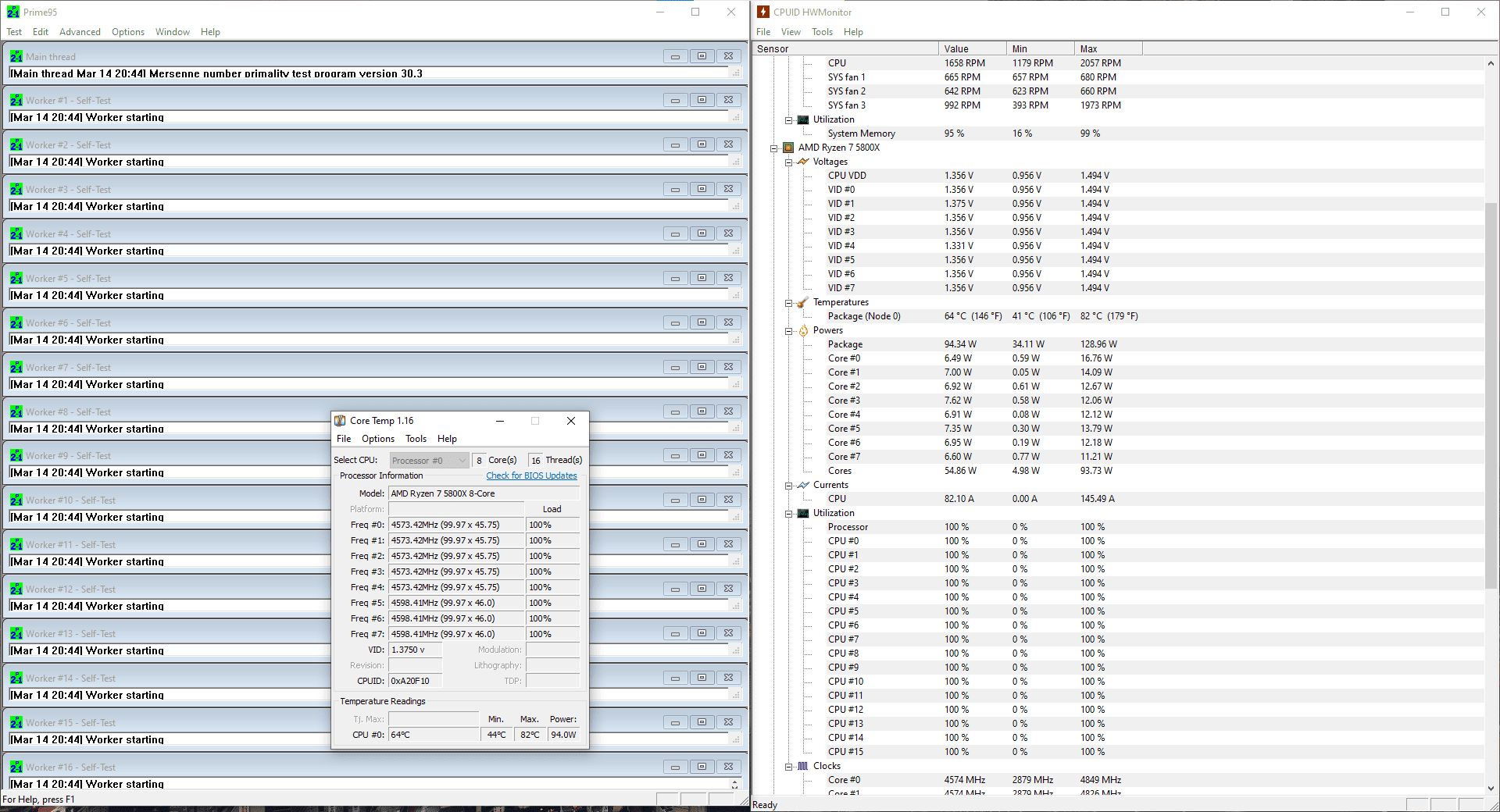Viewport: 1500px width, 812px height.
Task: Collapse the Powers section in the sensor tree
Action: pyautogui.click(x=789, y=331)
